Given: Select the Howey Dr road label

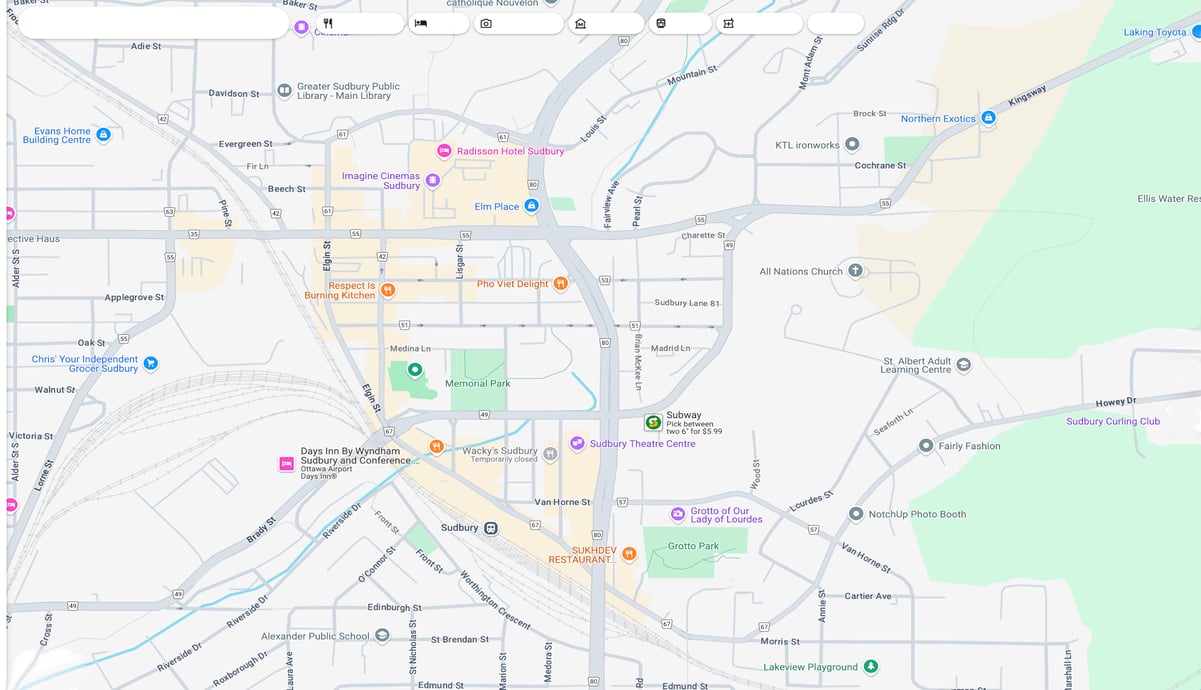Looking at the screenshot, I should [x=1116, y=402].
